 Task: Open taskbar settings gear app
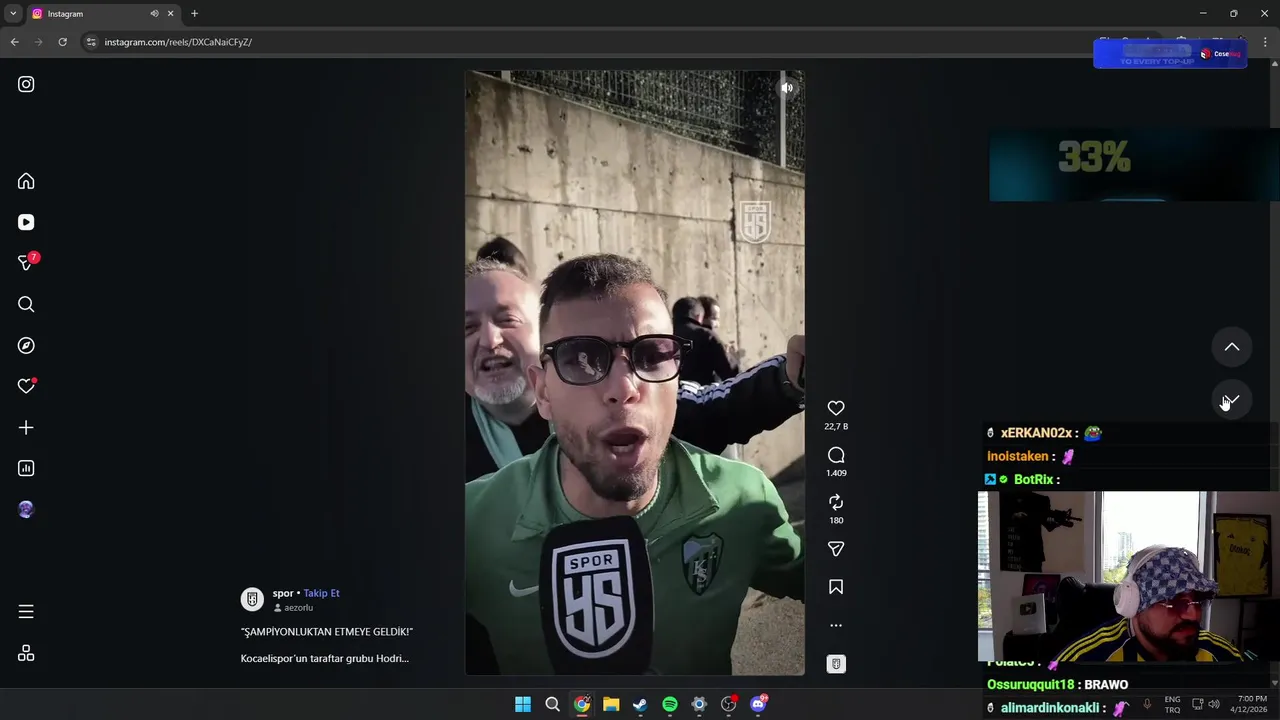click(699, 704)
